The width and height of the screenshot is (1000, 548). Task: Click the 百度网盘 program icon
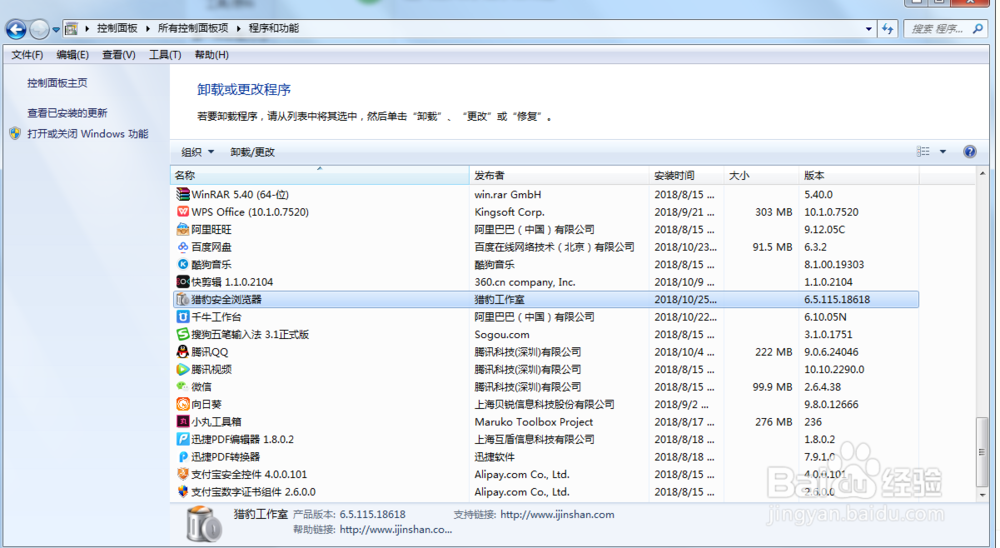coord(183,246)
